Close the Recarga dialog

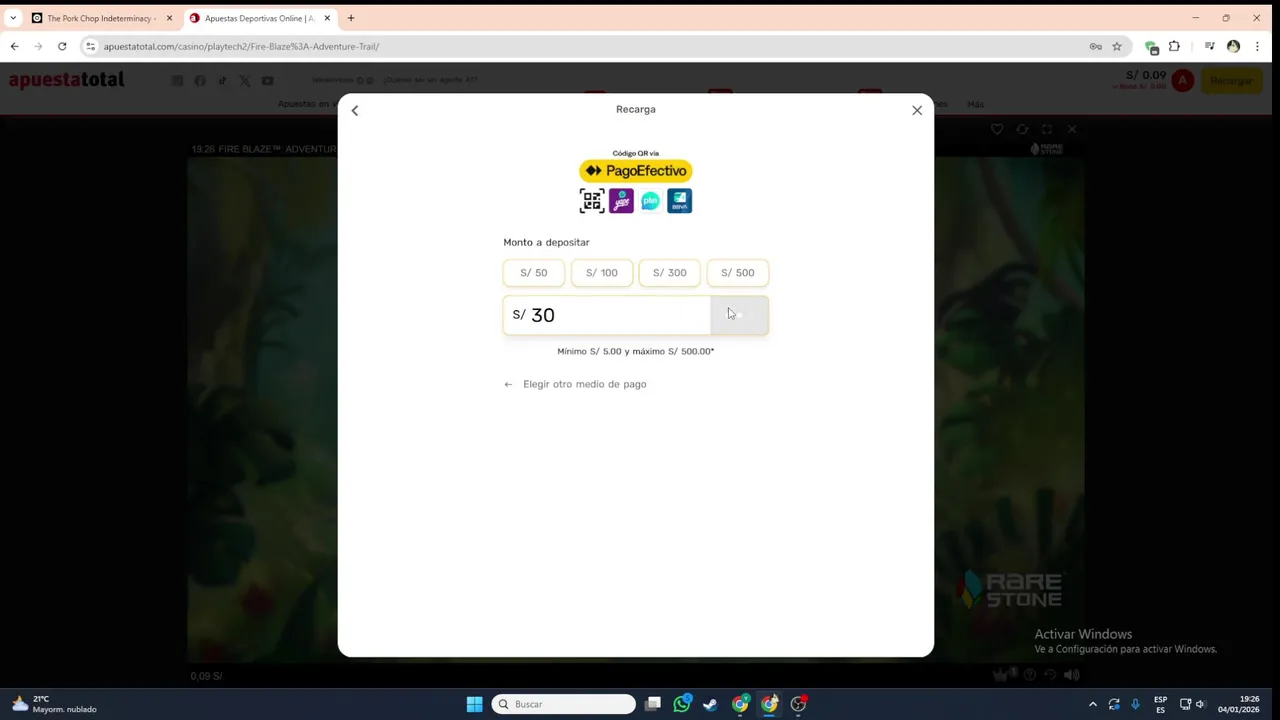pyautogui.click(x=917, y=110)
